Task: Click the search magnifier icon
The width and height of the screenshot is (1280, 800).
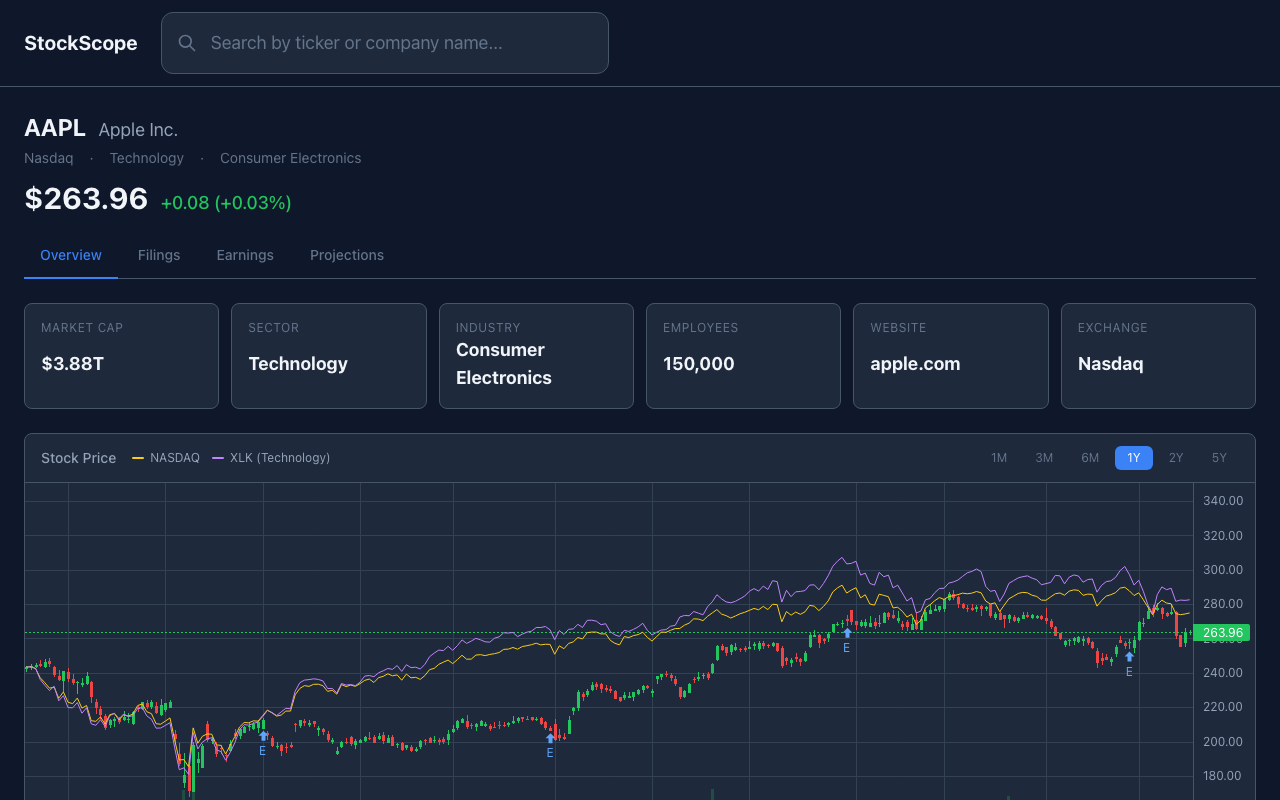Action: [187, 43]
